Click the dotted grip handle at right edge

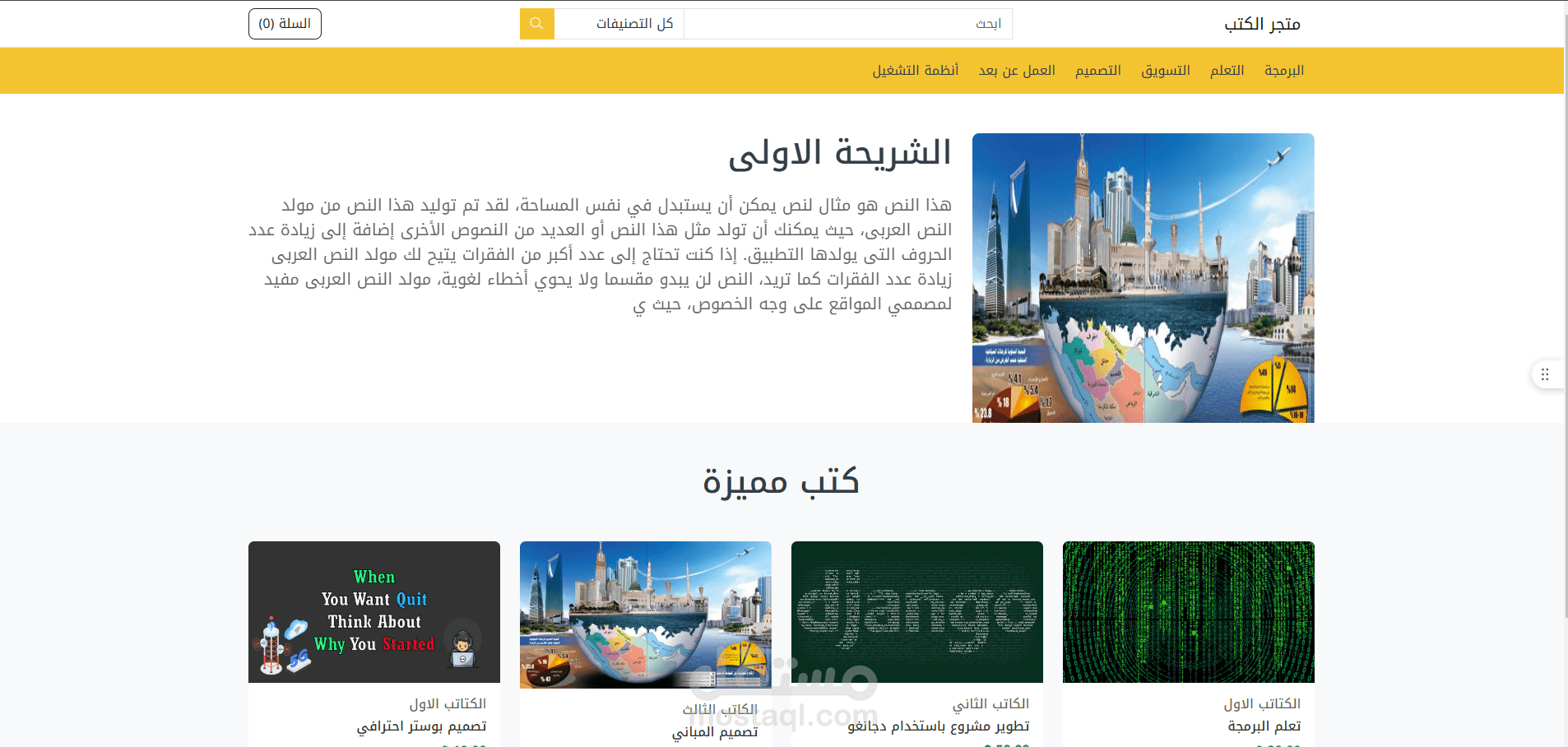(x=1545, y=374)
